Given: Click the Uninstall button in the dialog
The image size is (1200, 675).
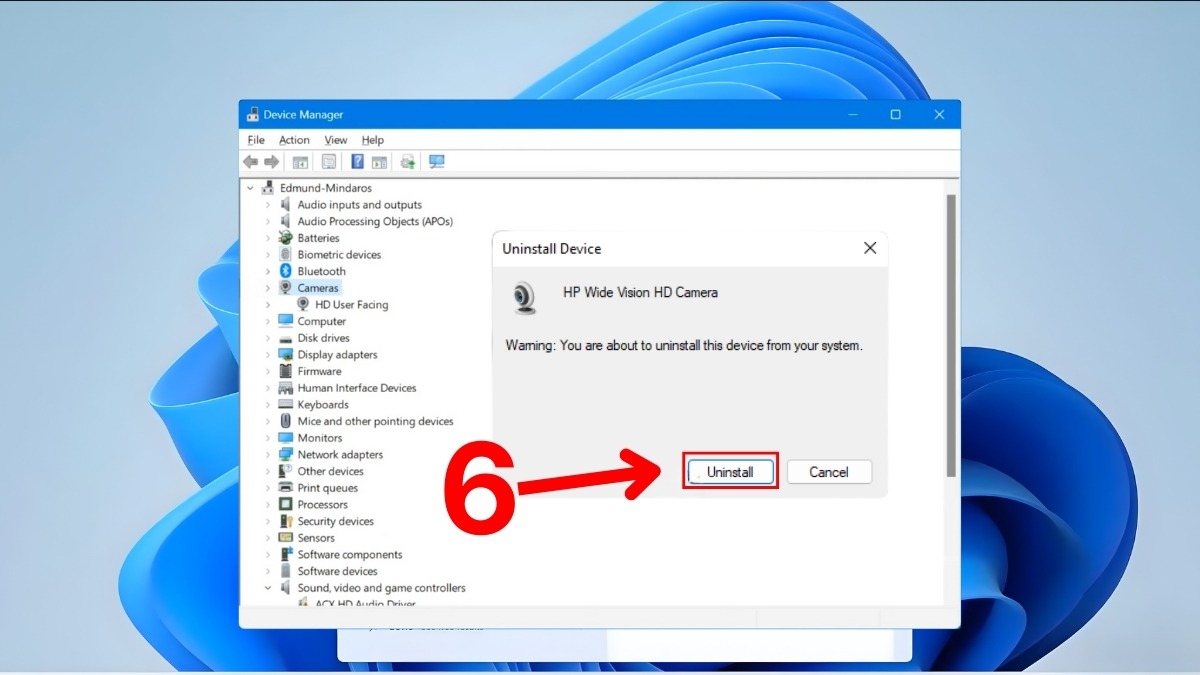Looking at the screenshot, I should pos(730,472).
